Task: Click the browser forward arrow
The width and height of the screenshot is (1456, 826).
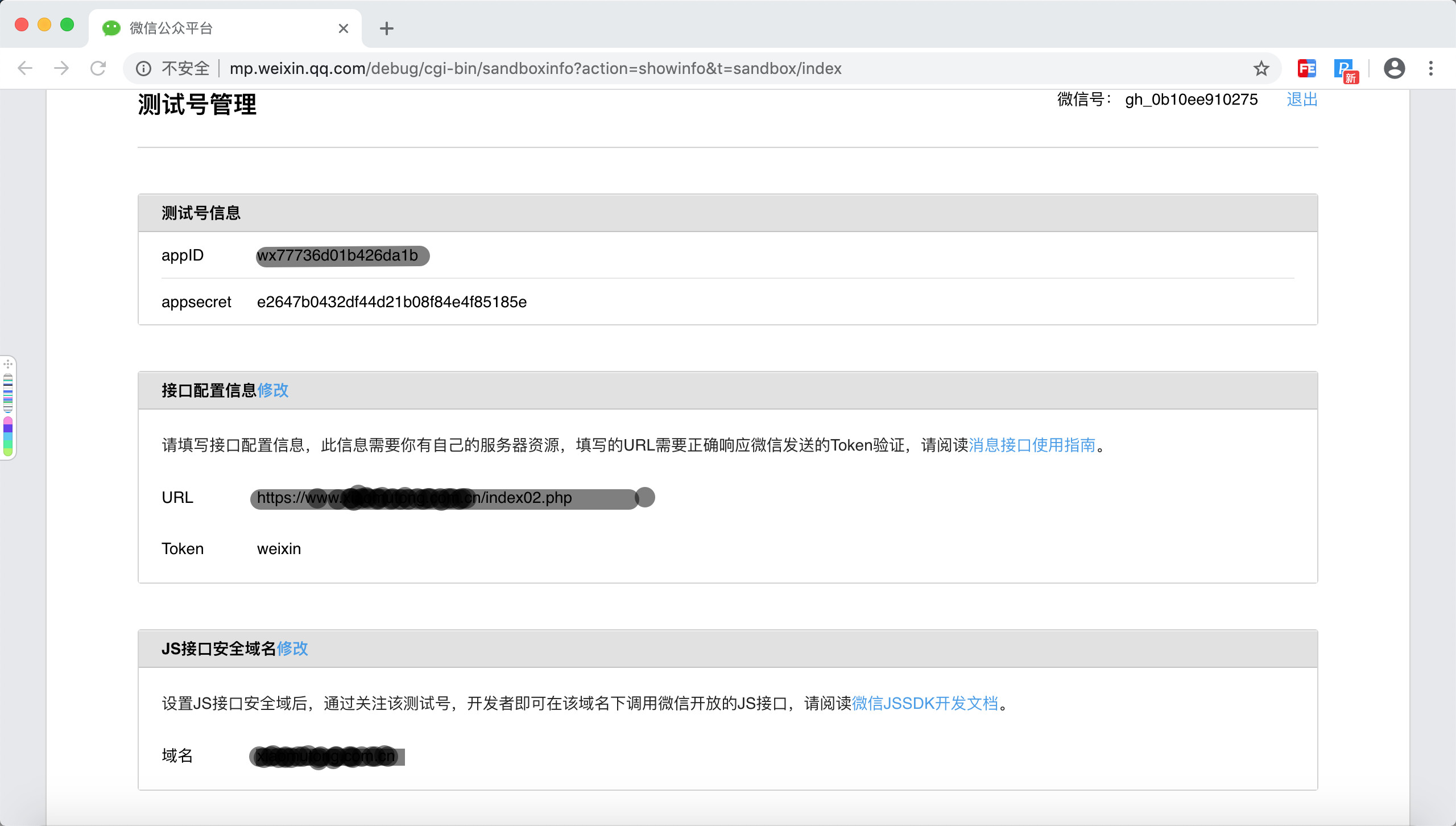Action: pyautogui.click(x=61, y=68)
